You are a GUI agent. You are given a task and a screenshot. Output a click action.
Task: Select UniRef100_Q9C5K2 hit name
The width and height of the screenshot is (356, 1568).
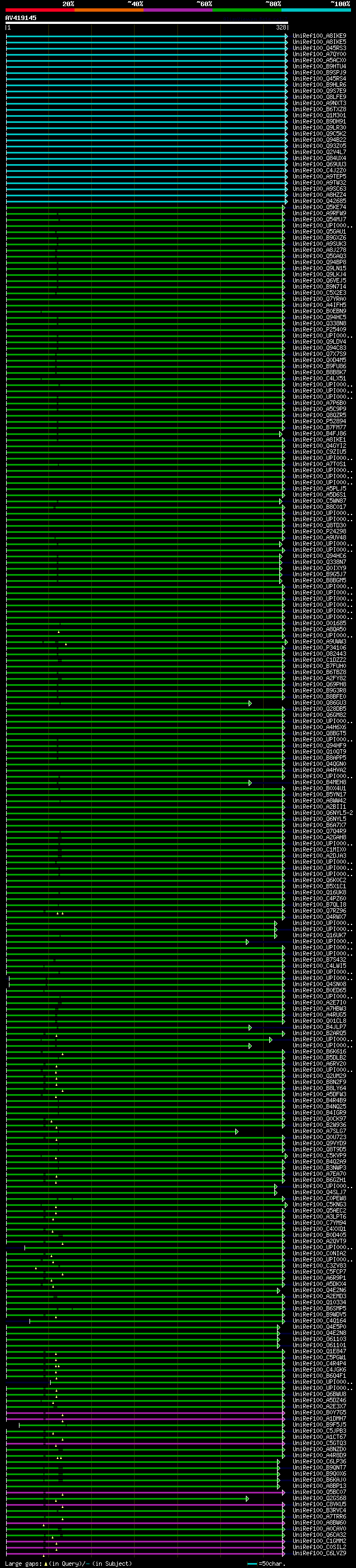319,134
